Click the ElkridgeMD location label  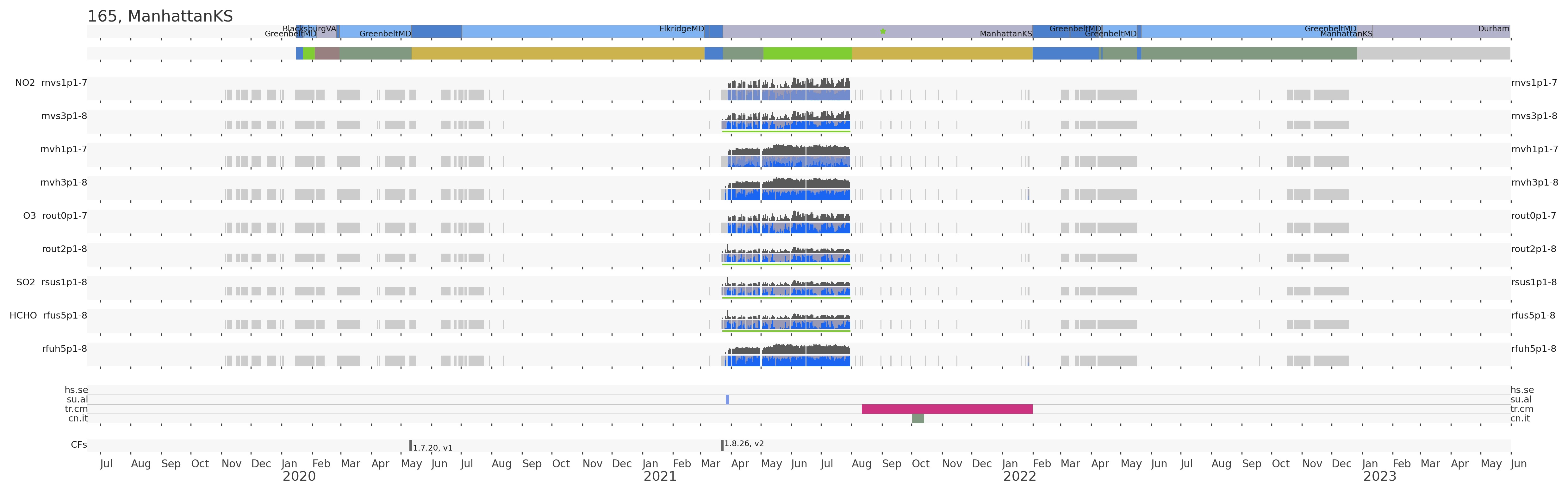681,28
